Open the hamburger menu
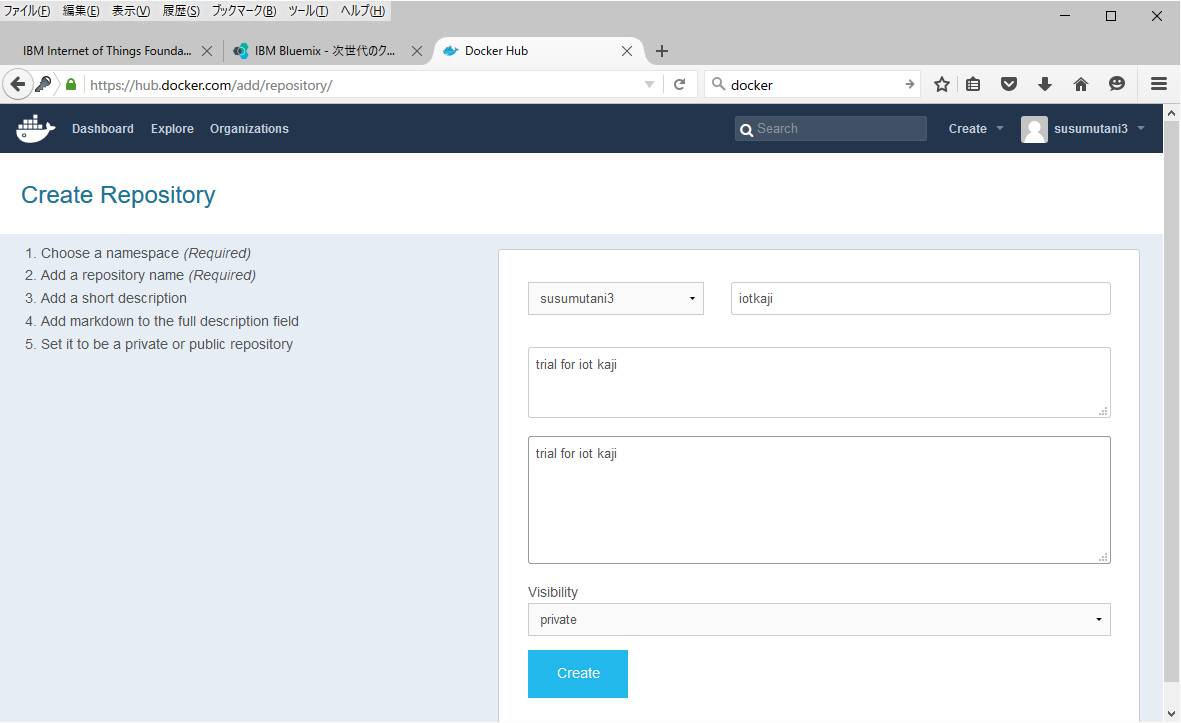The image size is (1181, 723). coord(1158,84)
